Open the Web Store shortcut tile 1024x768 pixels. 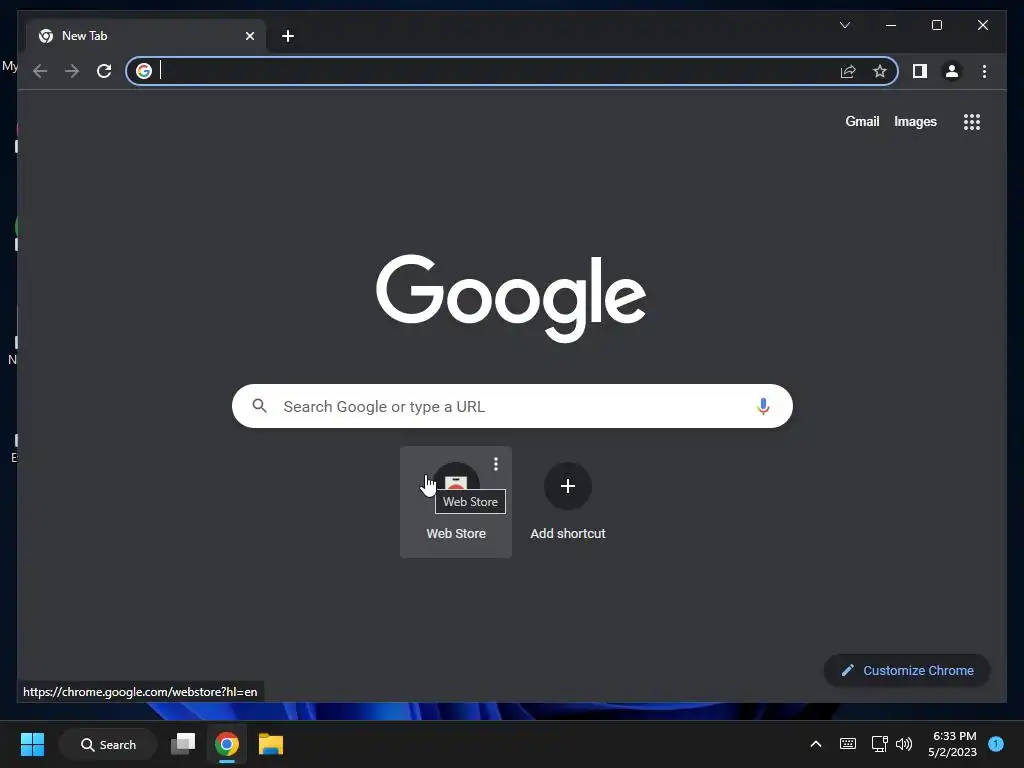click(x=456, y=502)
